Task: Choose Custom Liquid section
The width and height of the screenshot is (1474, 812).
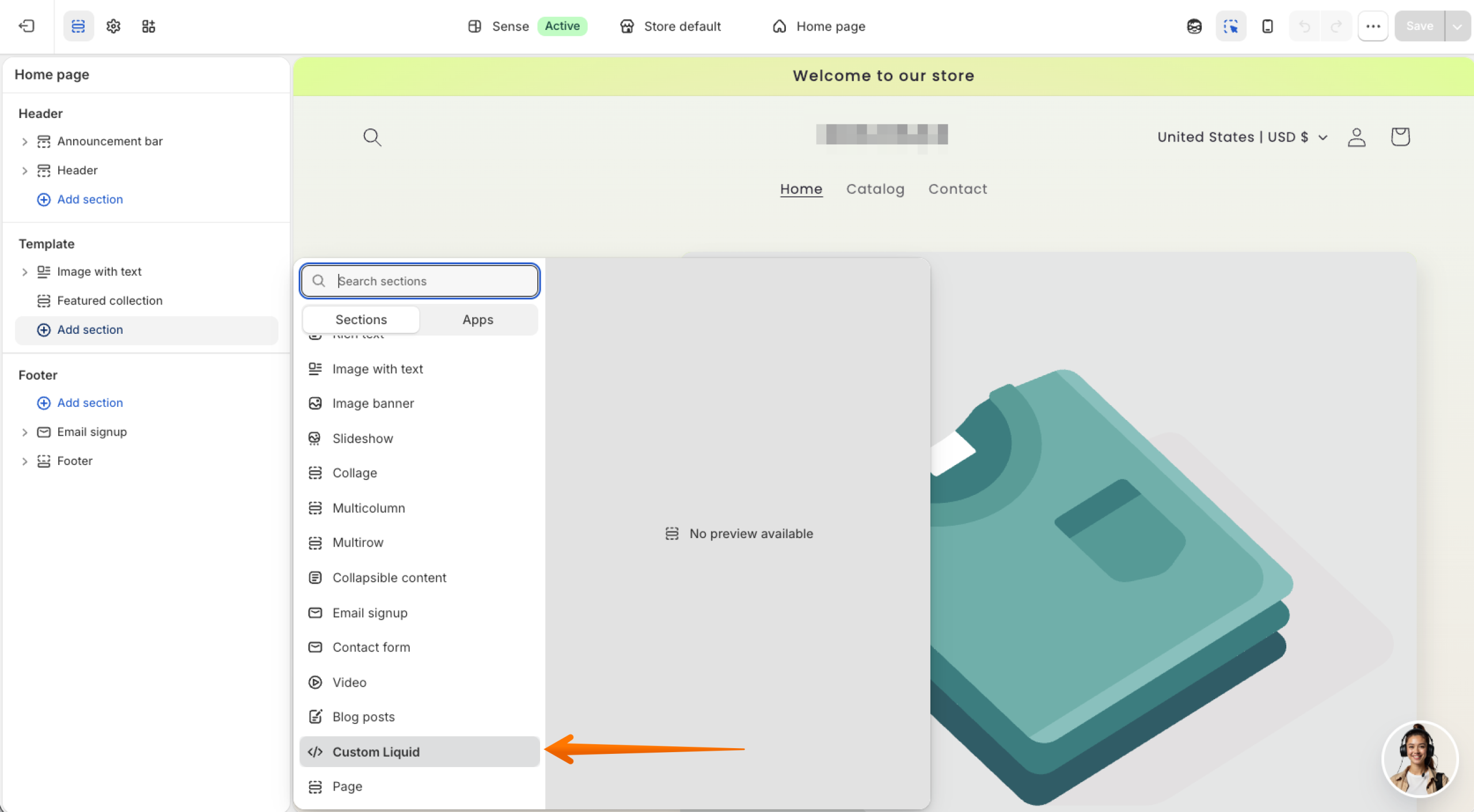Action: point(420,752)
